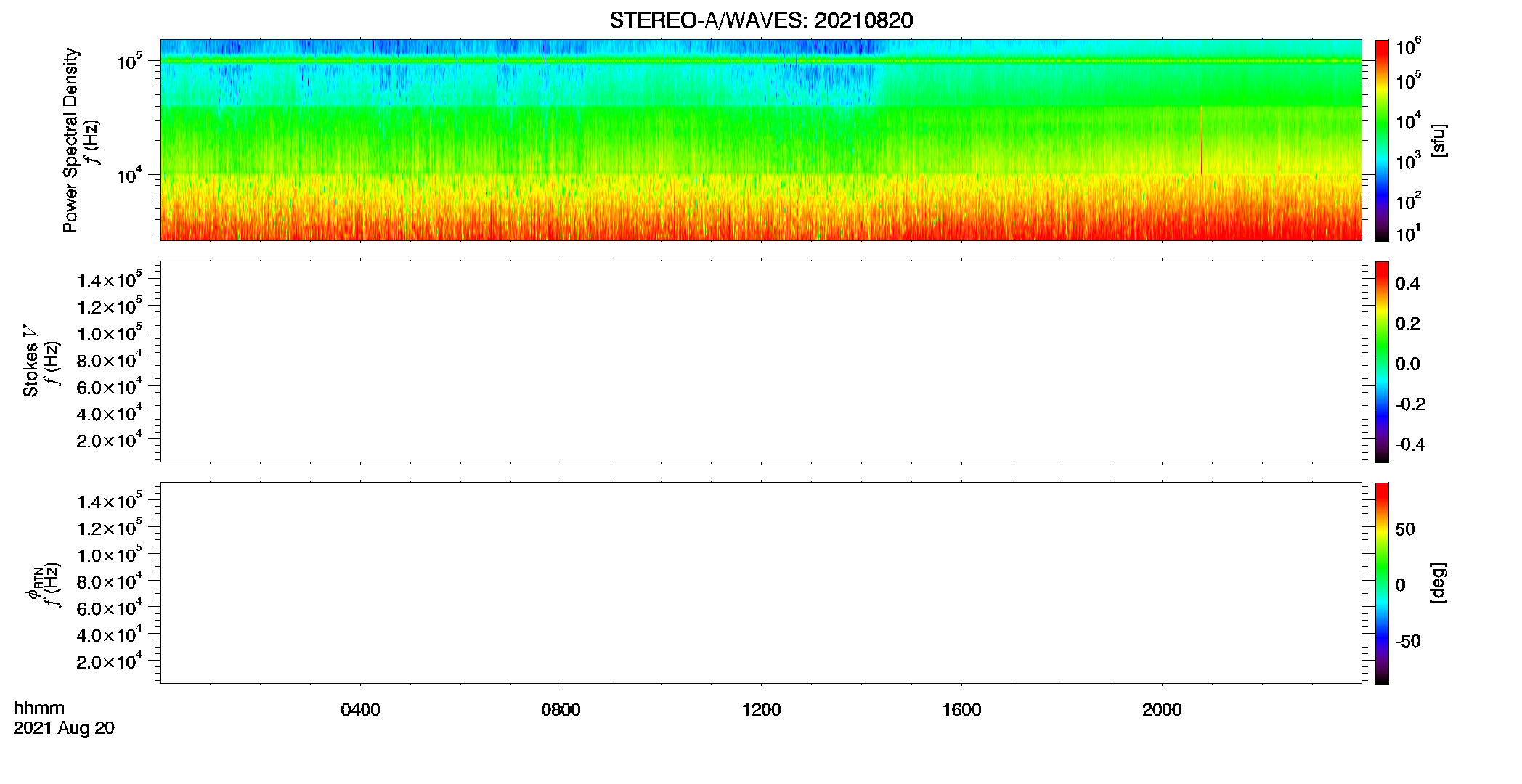Click the empty phi RTN plot panel

761,583
